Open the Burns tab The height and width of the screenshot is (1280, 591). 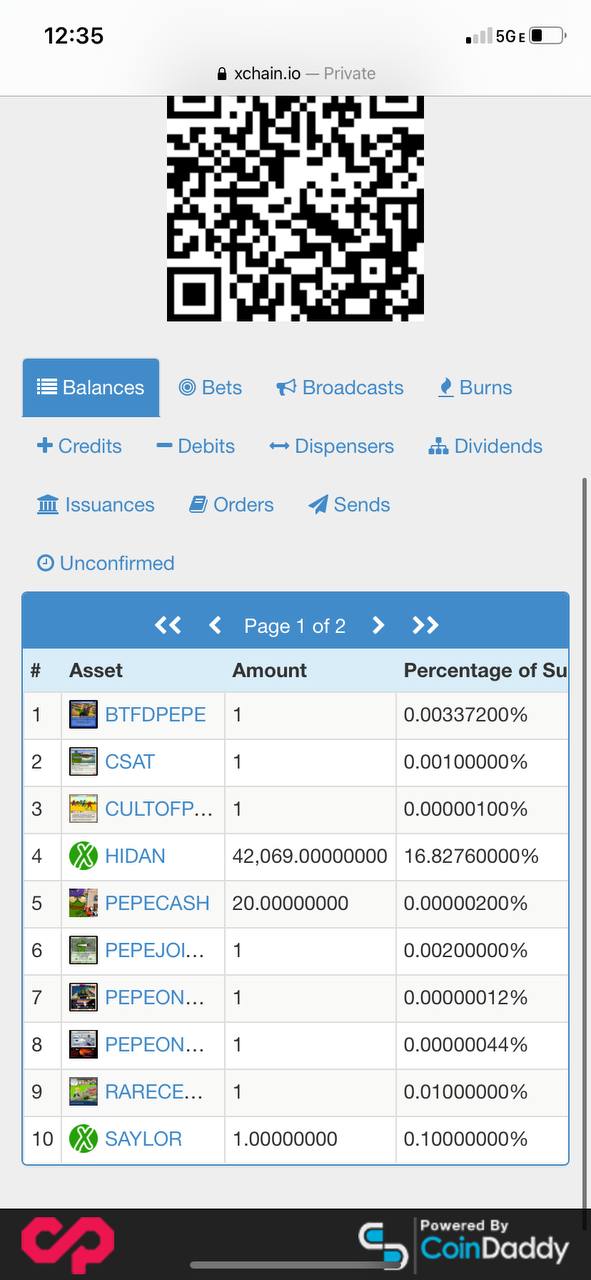tap(475, 387)
